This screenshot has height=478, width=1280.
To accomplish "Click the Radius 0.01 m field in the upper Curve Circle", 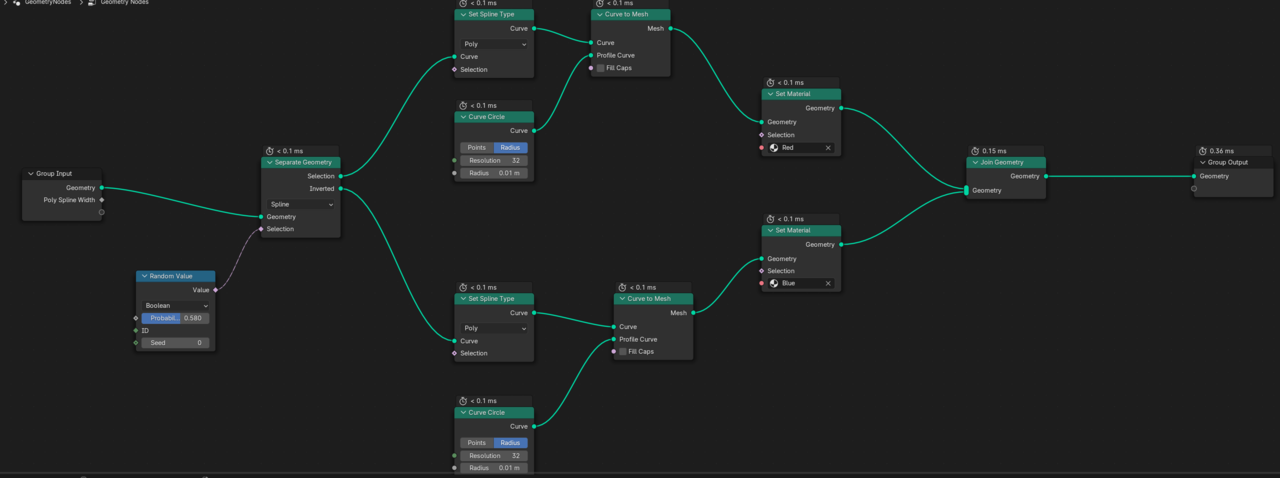I will 494,173.
